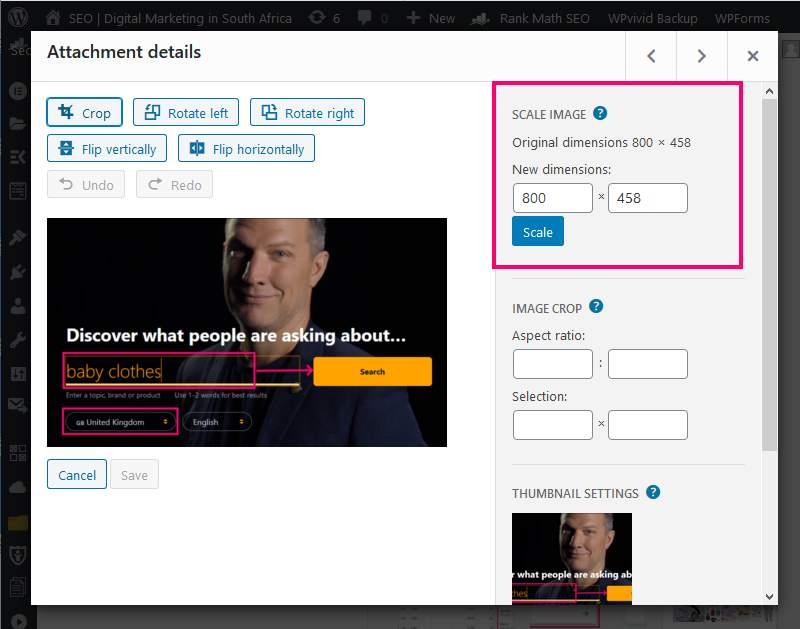Click the thumbnail preview image
Screen dimensions: 800x629
click(572, 559)
